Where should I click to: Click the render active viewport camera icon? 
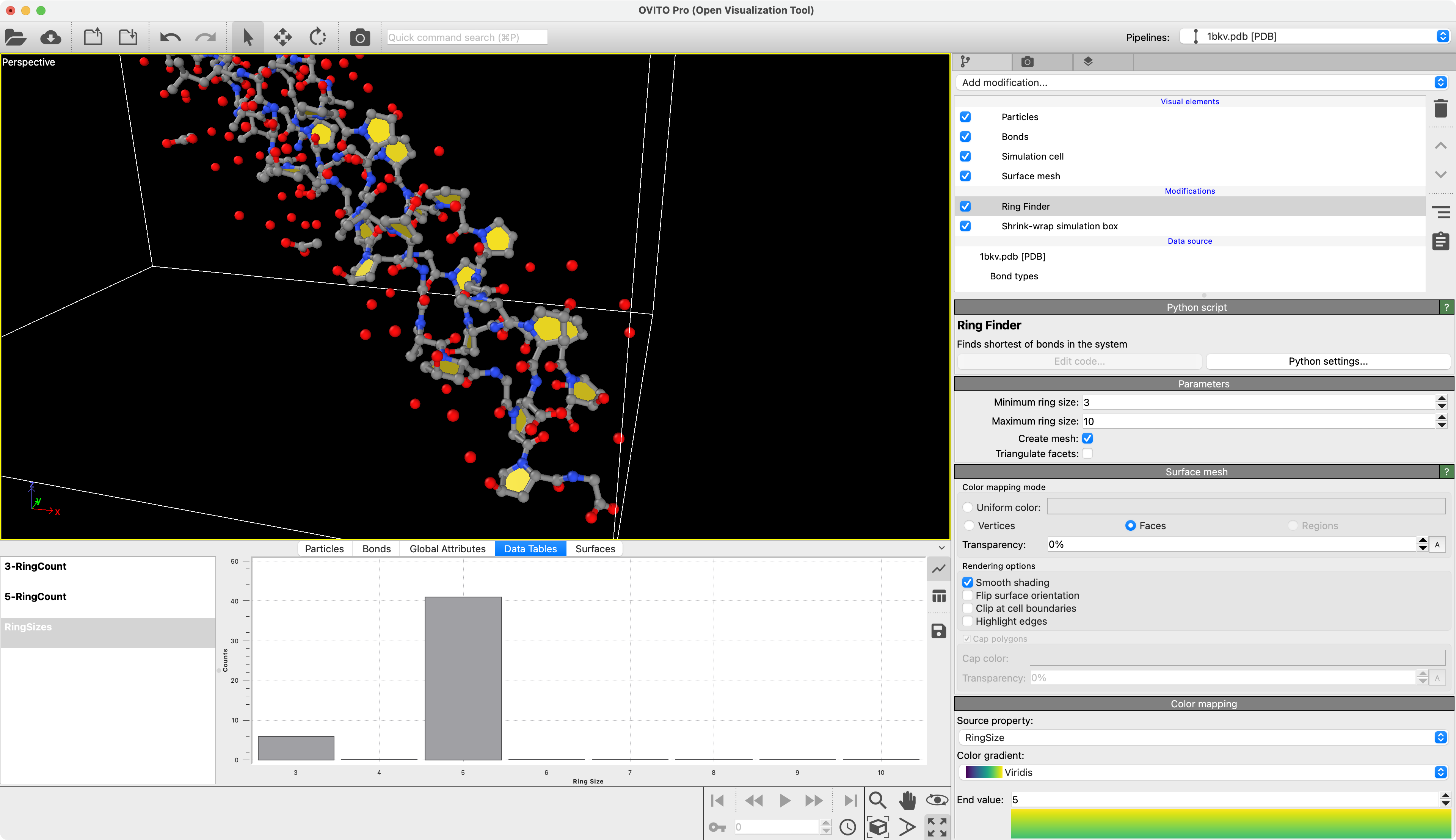pos(359,38)
